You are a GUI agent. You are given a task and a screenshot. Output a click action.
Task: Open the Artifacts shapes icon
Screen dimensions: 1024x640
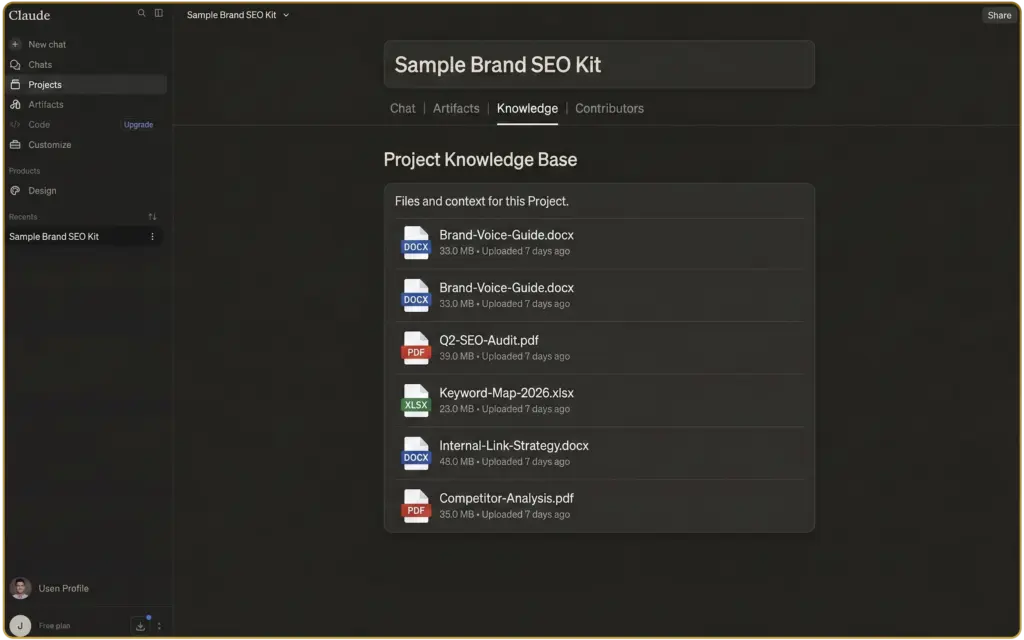[15, 104]
